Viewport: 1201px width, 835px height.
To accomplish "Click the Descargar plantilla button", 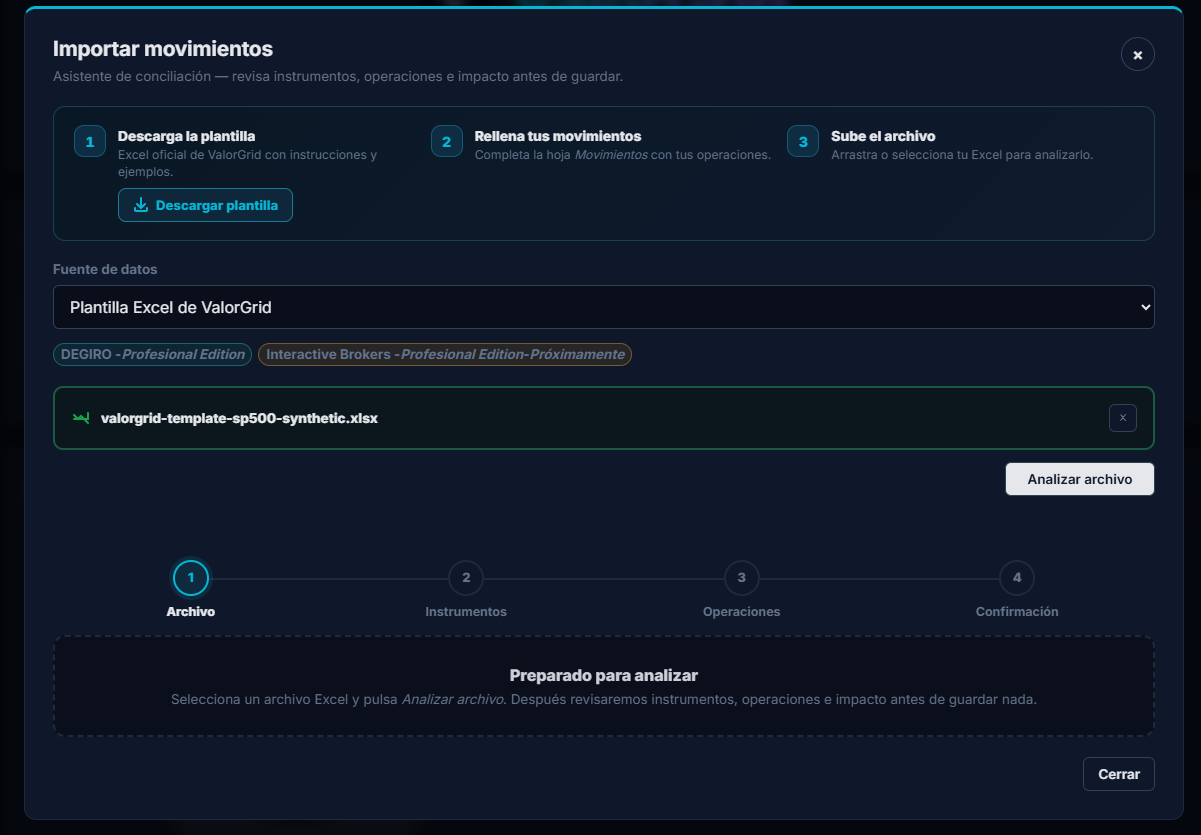I will click(205, 205).
